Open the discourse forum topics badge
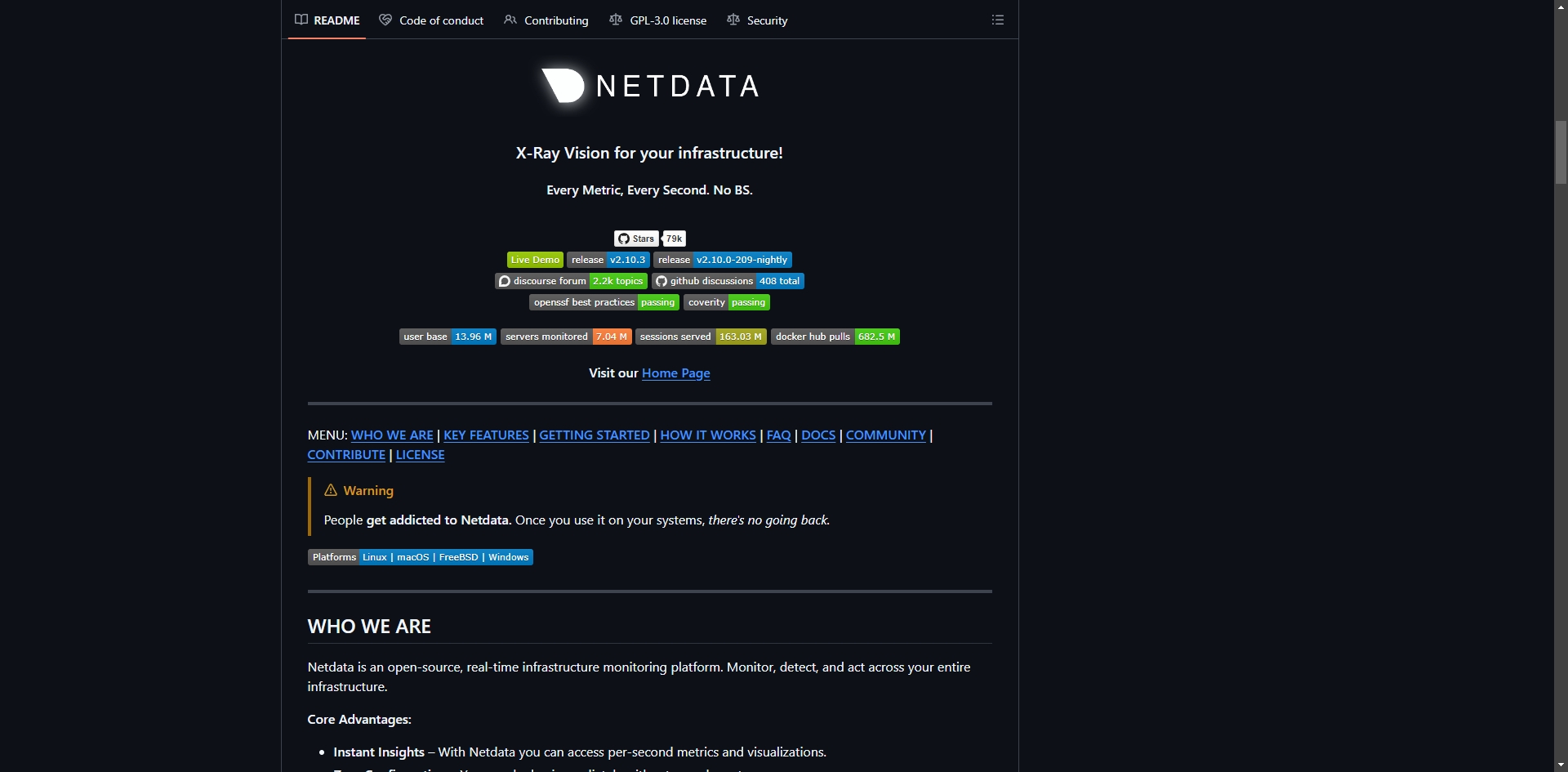This screenshot has height=772, width=1568. [x=571, y=281]
